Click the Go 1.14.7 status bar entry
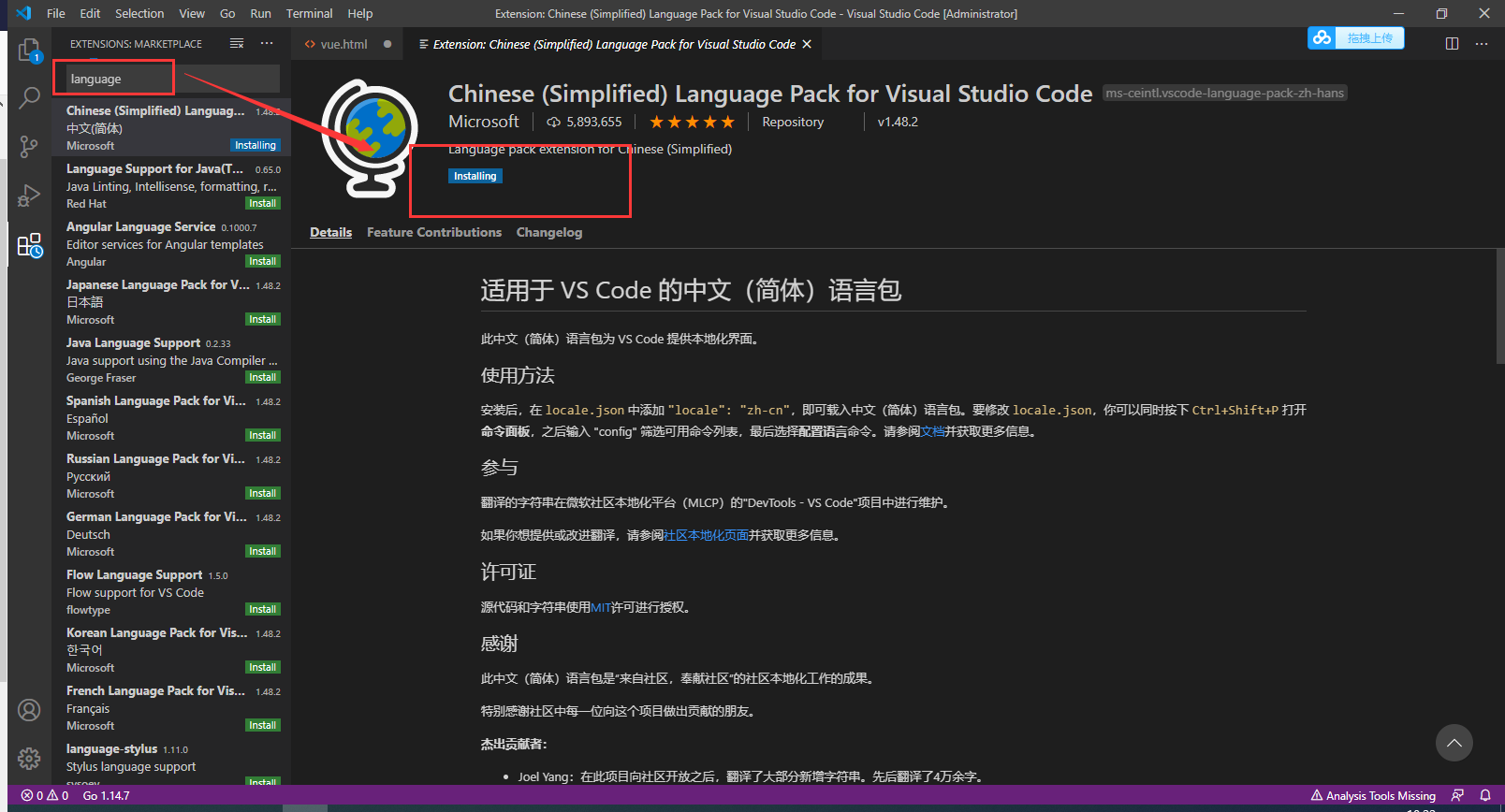 106,796
